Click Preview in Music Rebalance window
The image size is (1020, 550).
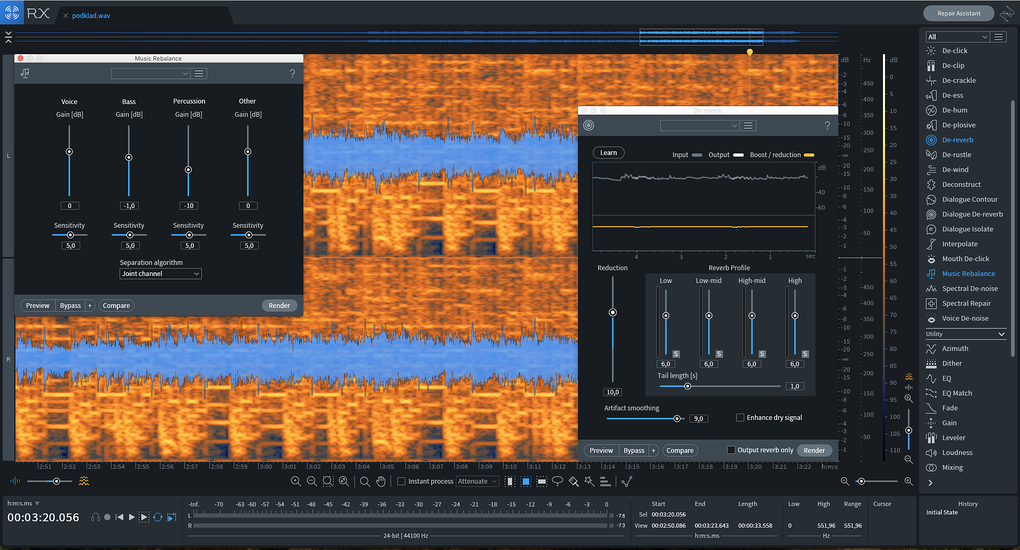[38, 305]
